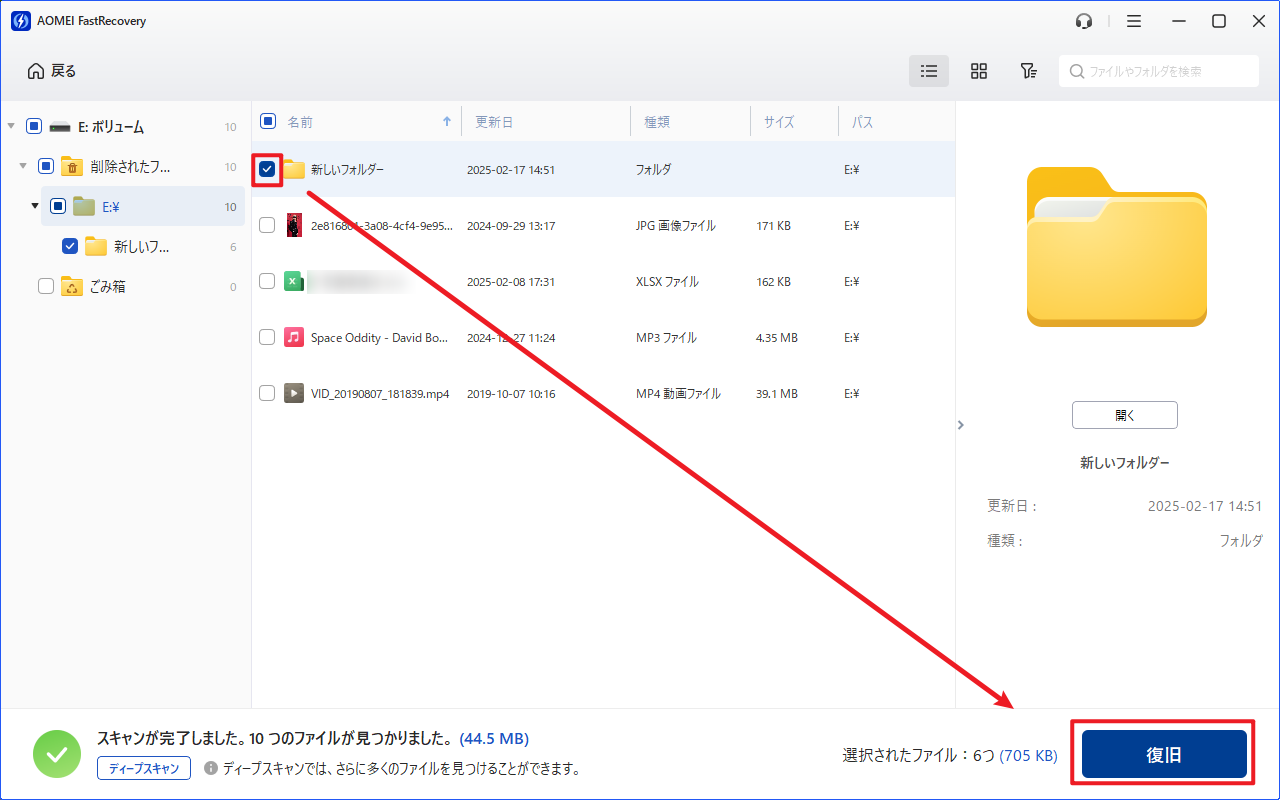The width and height of the screenshot is (1280, 800).
Task: Click the ごみ箱 recycle bin folder icon
Action: 71,286
